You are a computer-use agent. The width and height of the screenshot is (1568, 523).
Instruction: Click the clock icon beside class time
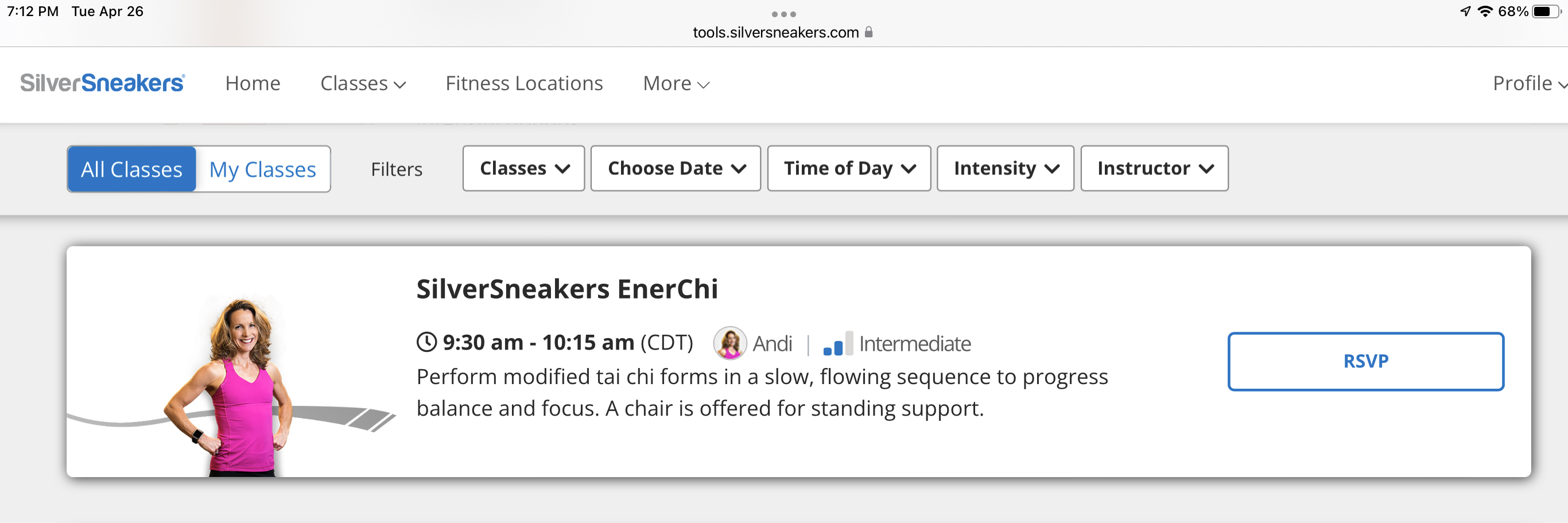(426, 342)
